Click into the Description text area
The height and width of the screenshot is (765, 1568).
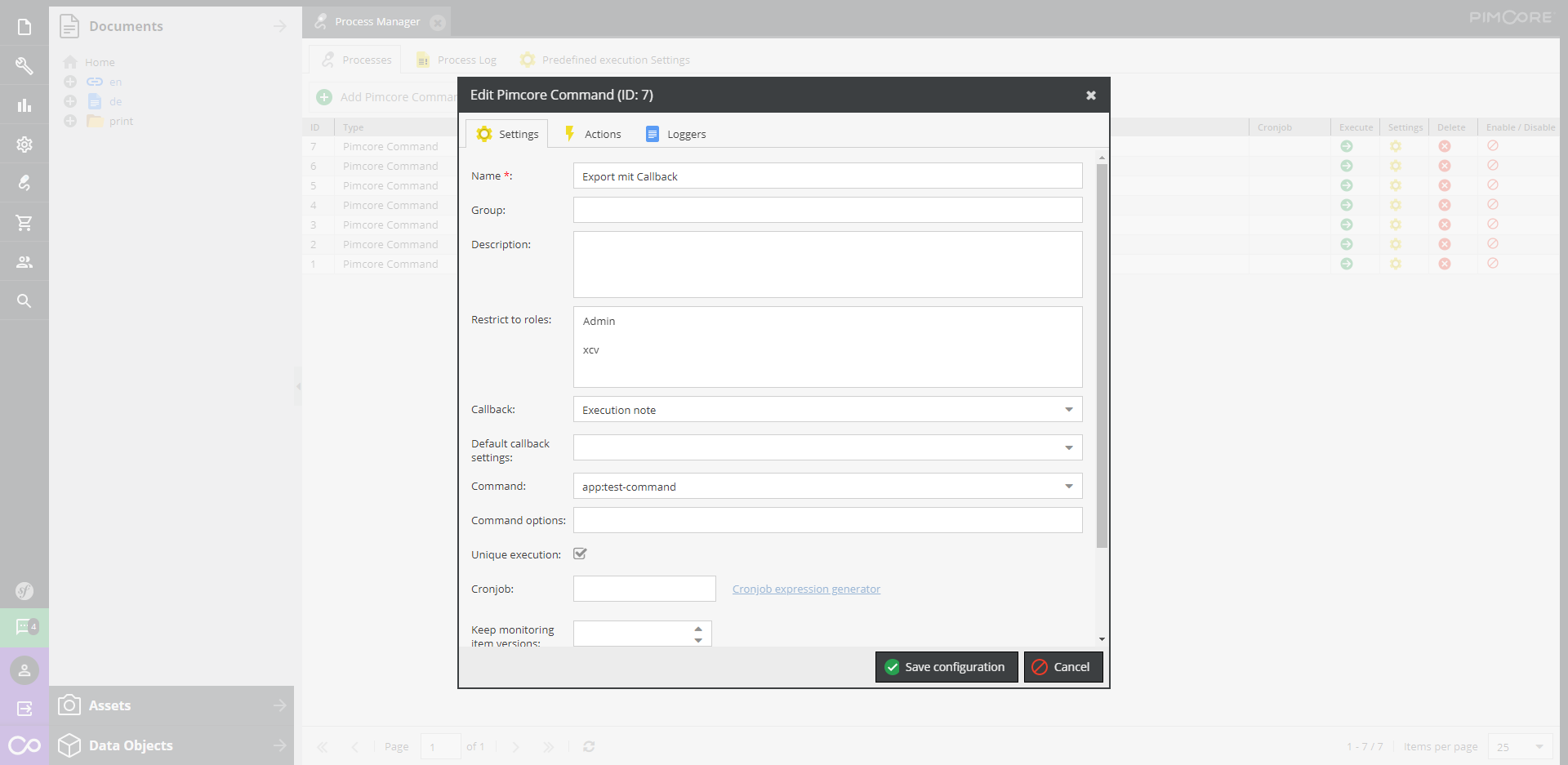click(x=828, y=265)
